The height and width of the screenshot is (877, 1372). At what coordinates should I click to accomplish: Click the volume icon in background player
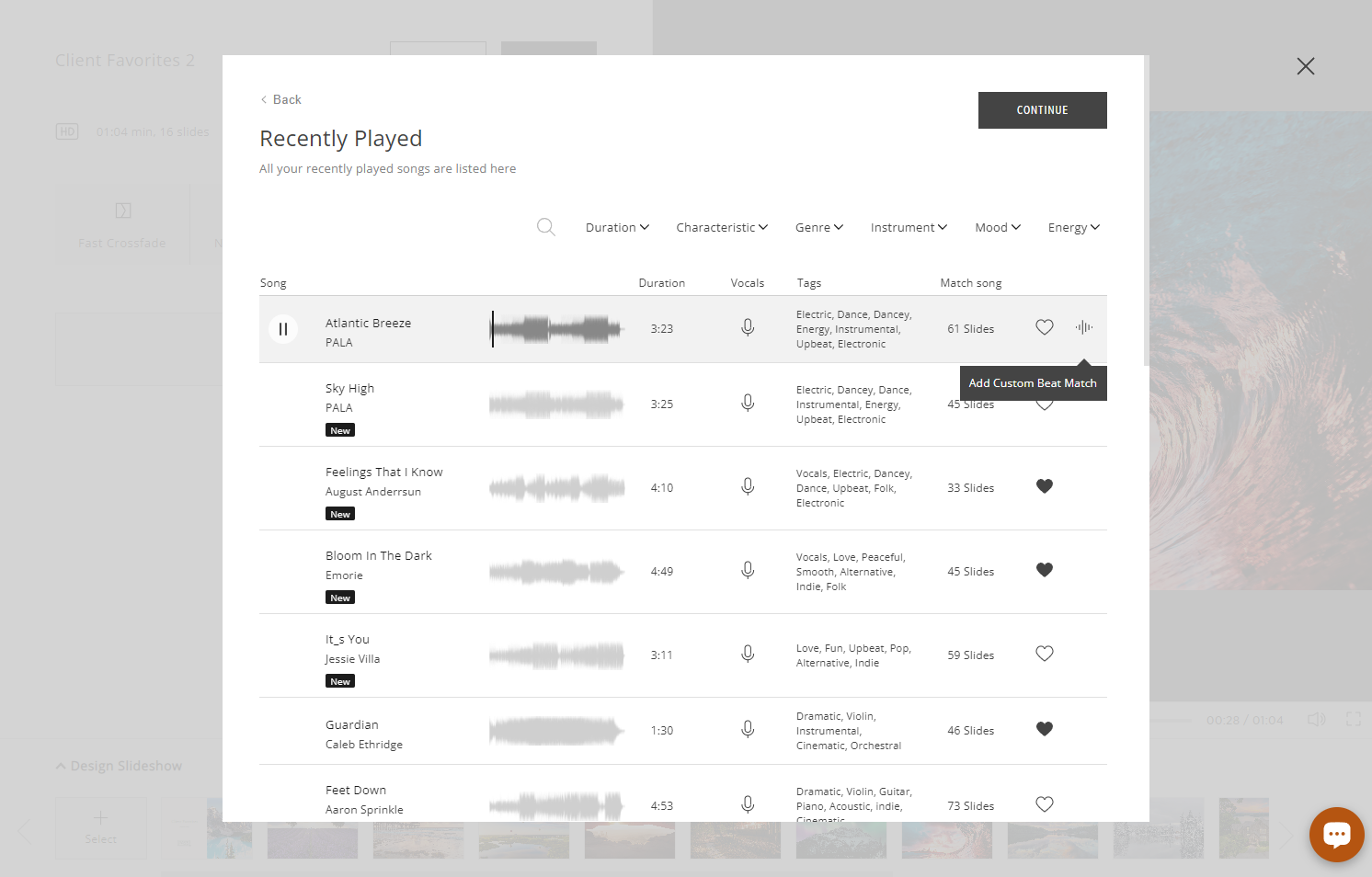tap(1317, 719)
